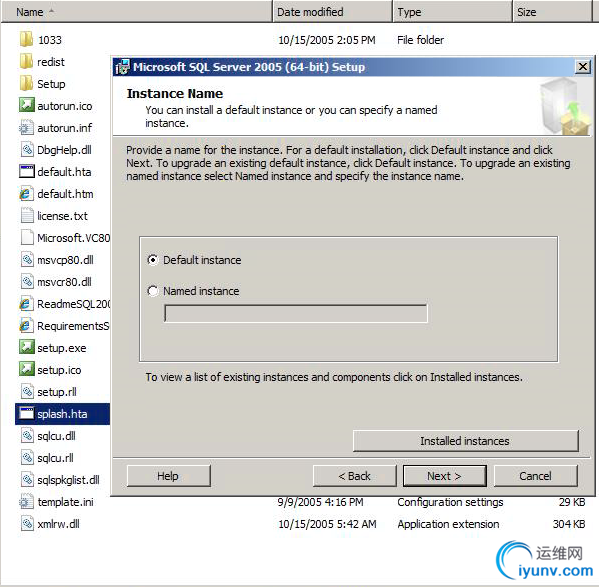
Task: Select the default.htm file icon
Action: [x=26, y=194]
